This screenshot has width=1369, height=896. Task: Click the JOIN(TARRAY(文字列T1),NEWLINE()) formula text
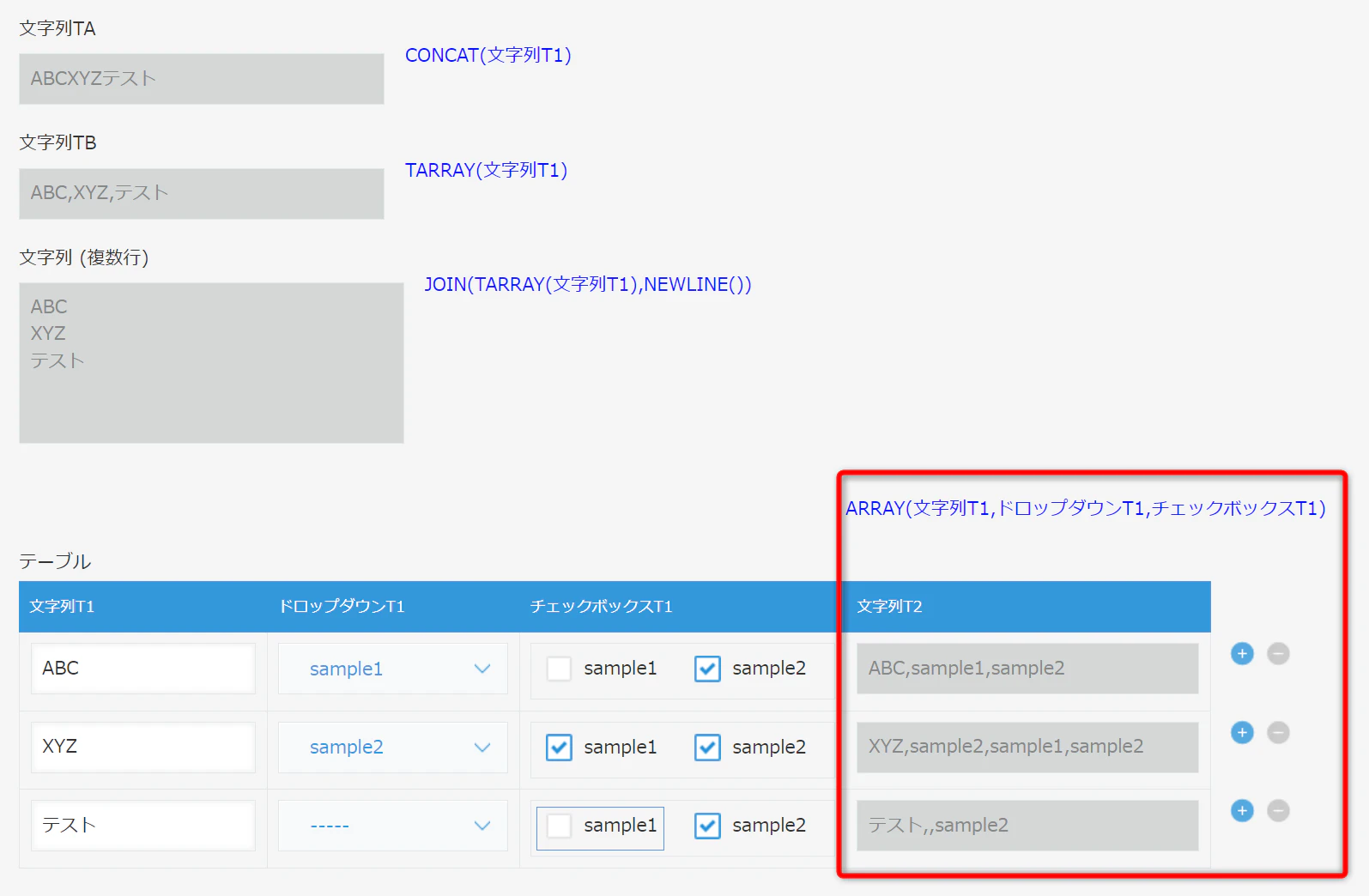point(588,284)
